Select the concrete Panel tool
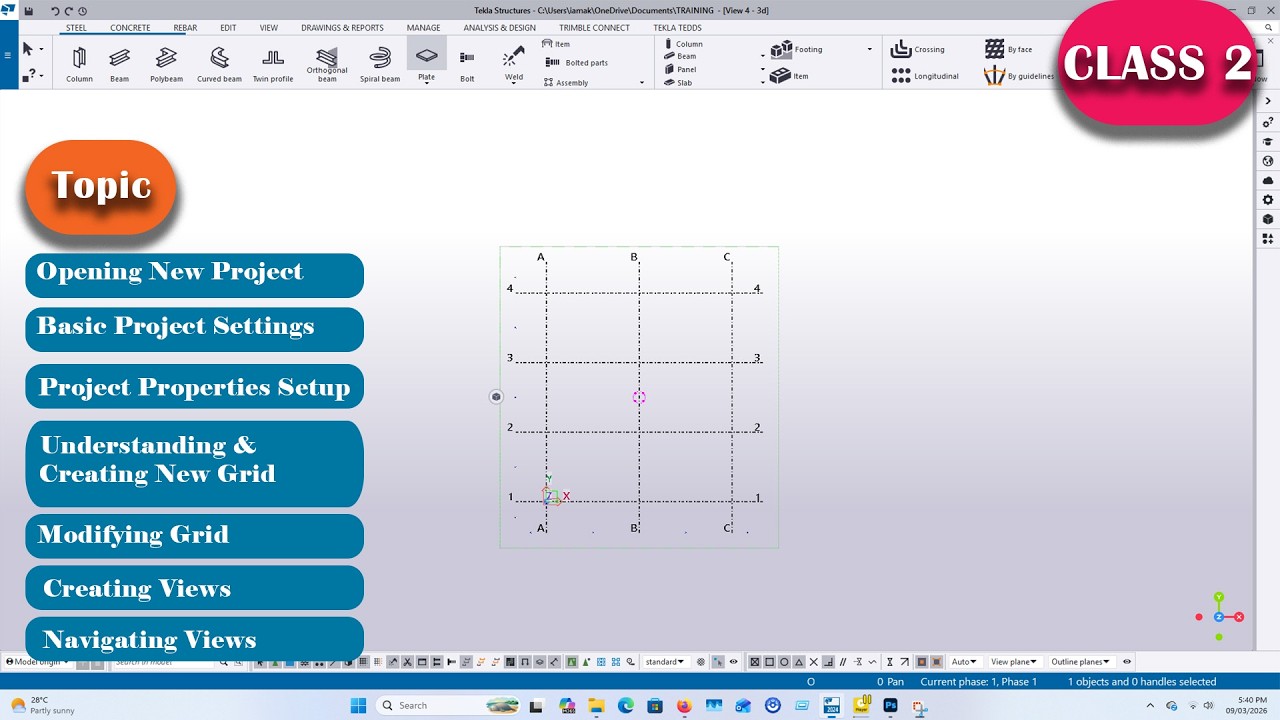Image resolution: width=1280 pixels, height=720 pixels. click(x=680, y=70)
